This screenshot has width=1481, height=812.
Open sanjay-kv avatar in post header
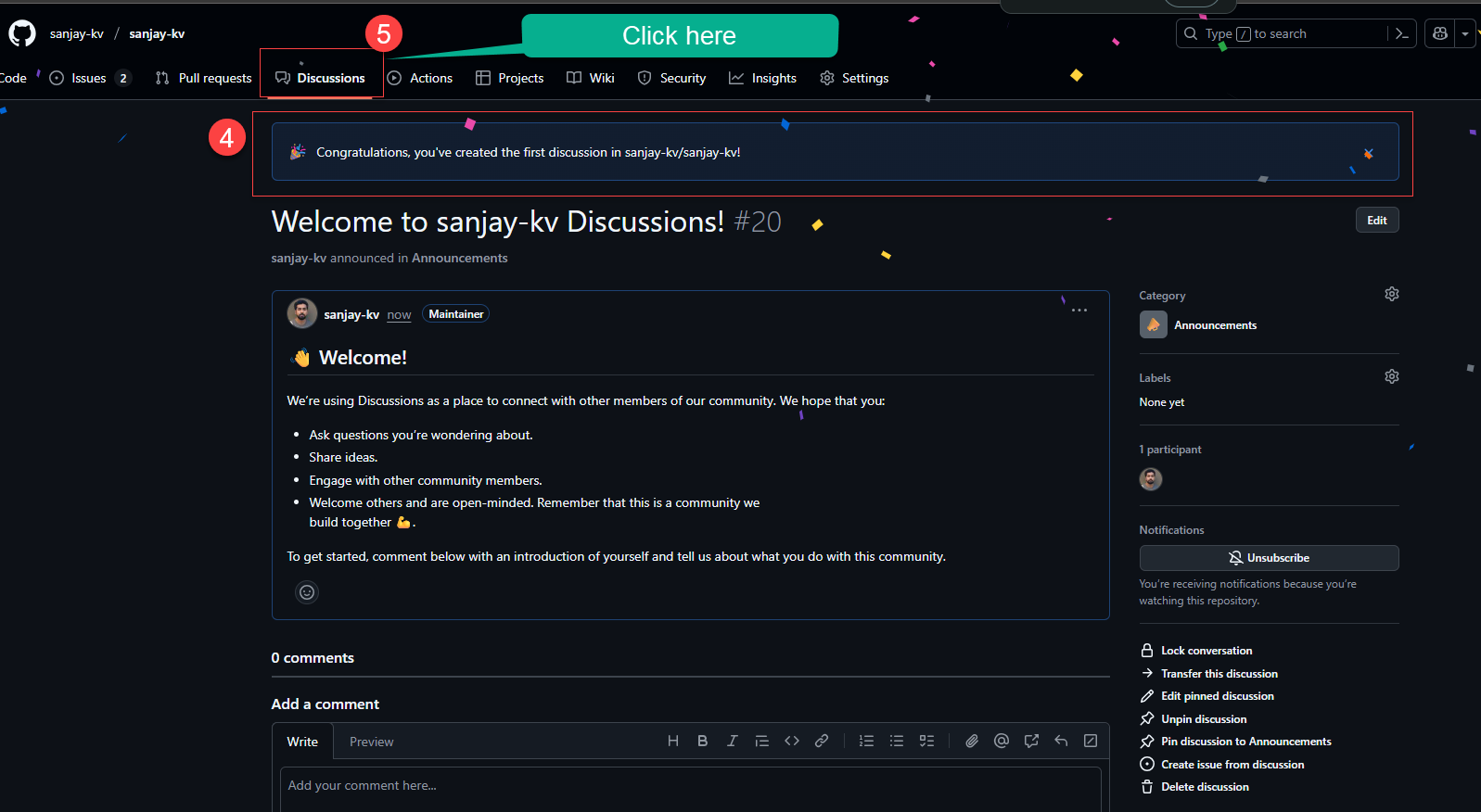(x=302, y=313)
